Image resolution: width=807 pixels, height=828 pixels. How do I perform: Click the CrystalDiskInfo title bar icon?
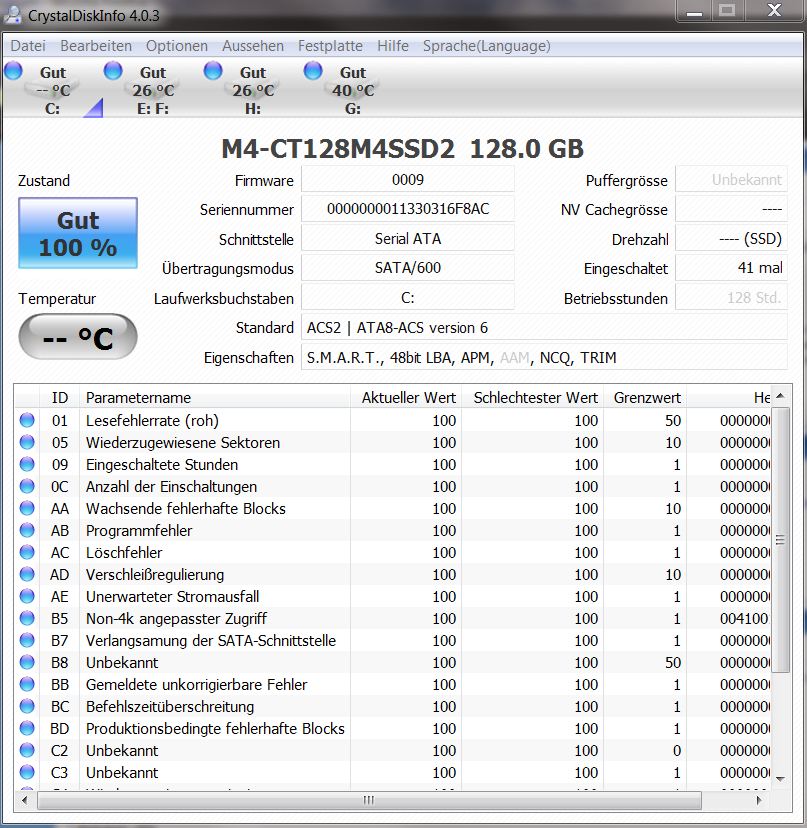12,14
